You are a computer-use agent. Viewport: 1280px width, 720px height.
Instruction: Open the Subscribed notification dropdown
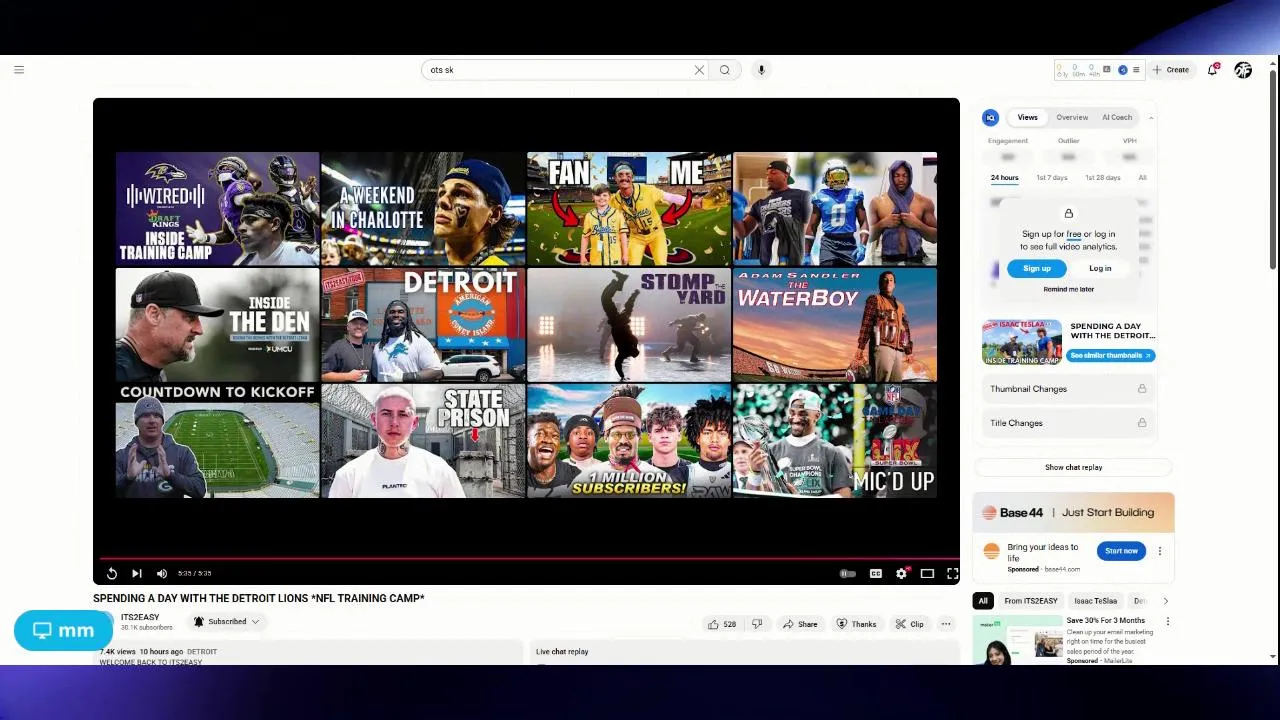click(227, 622)
